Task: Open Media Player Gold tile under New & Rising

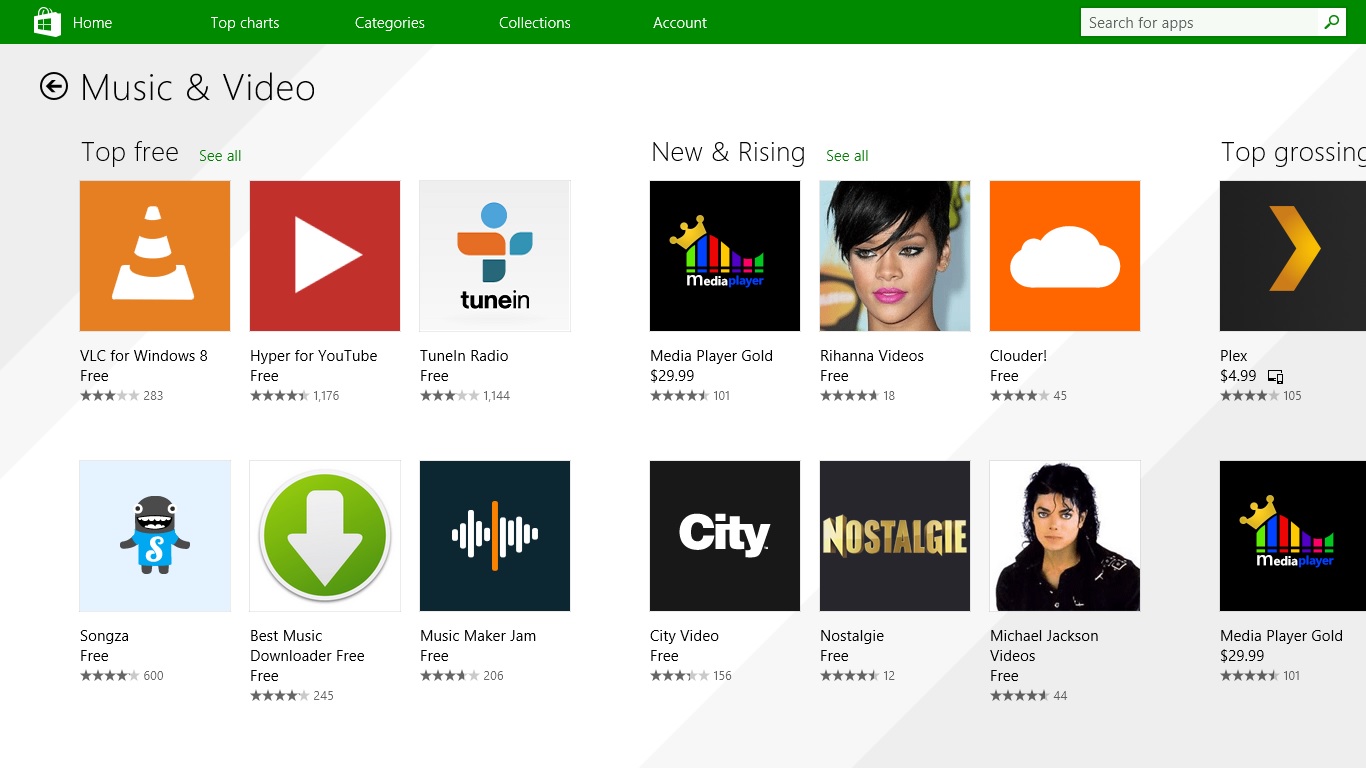Action: pos(725,256)
